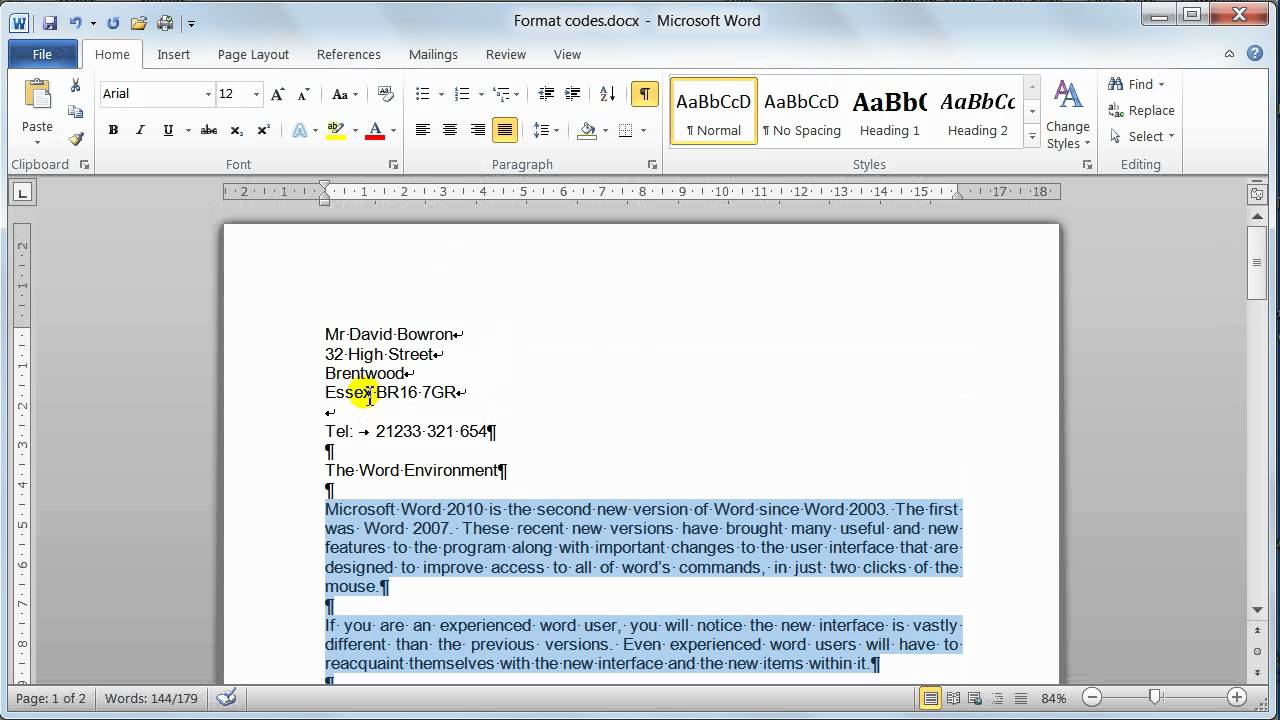Open Microsoft Word Help question mark
1280x720 pixels.
(1255, 54)
